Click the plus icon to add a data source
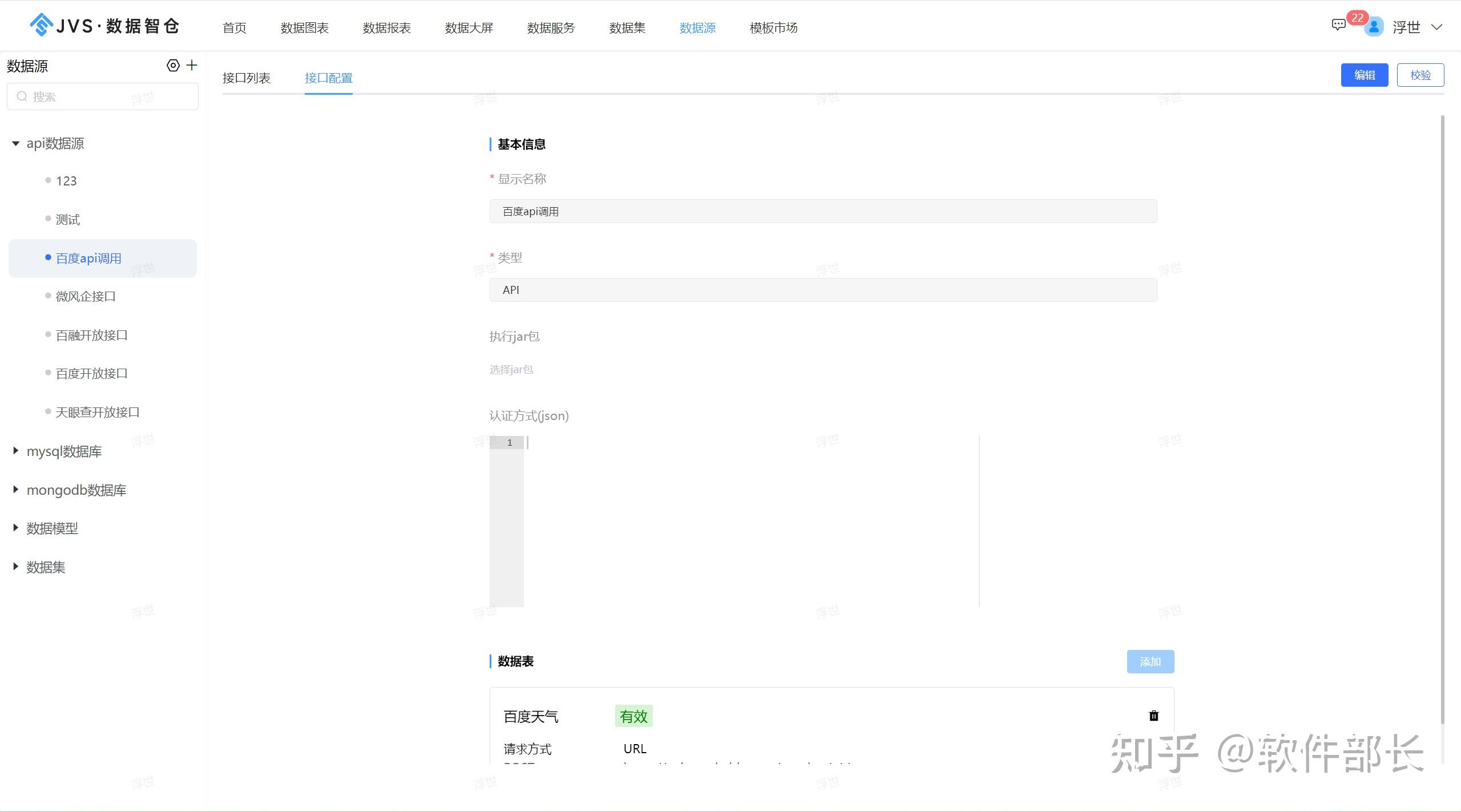Viewport: 1461px width, 812px height. pyautogui.click(x=192, y=65)
